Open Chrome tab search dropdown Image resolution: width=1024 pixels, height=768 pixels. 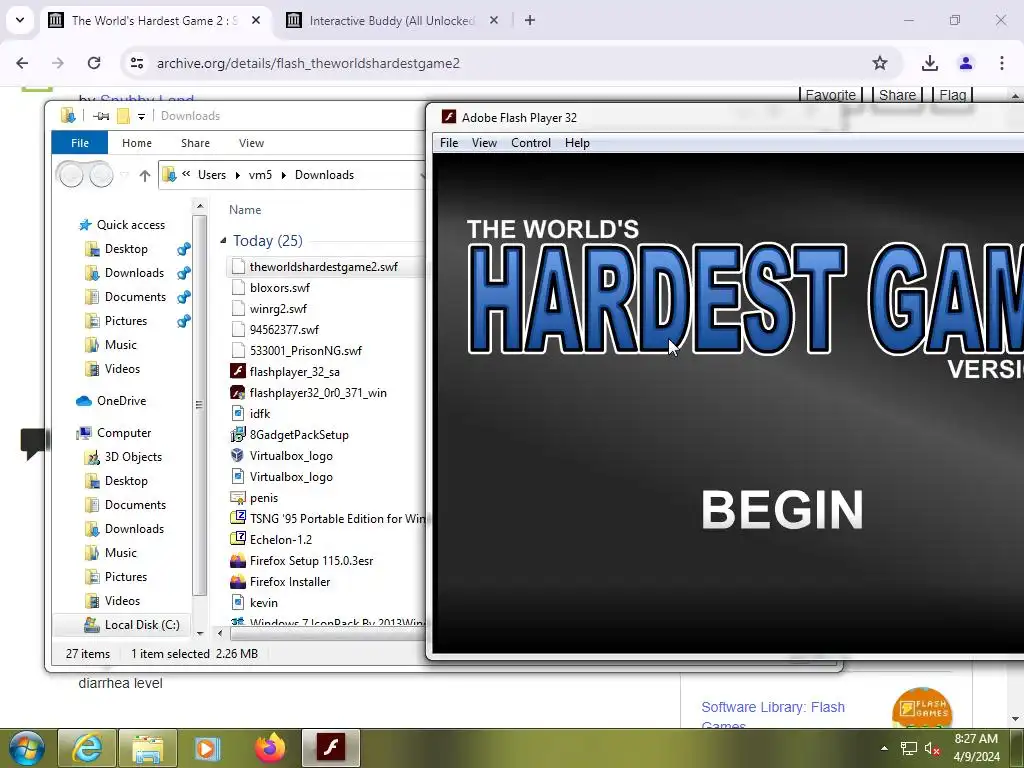[20, 20]
